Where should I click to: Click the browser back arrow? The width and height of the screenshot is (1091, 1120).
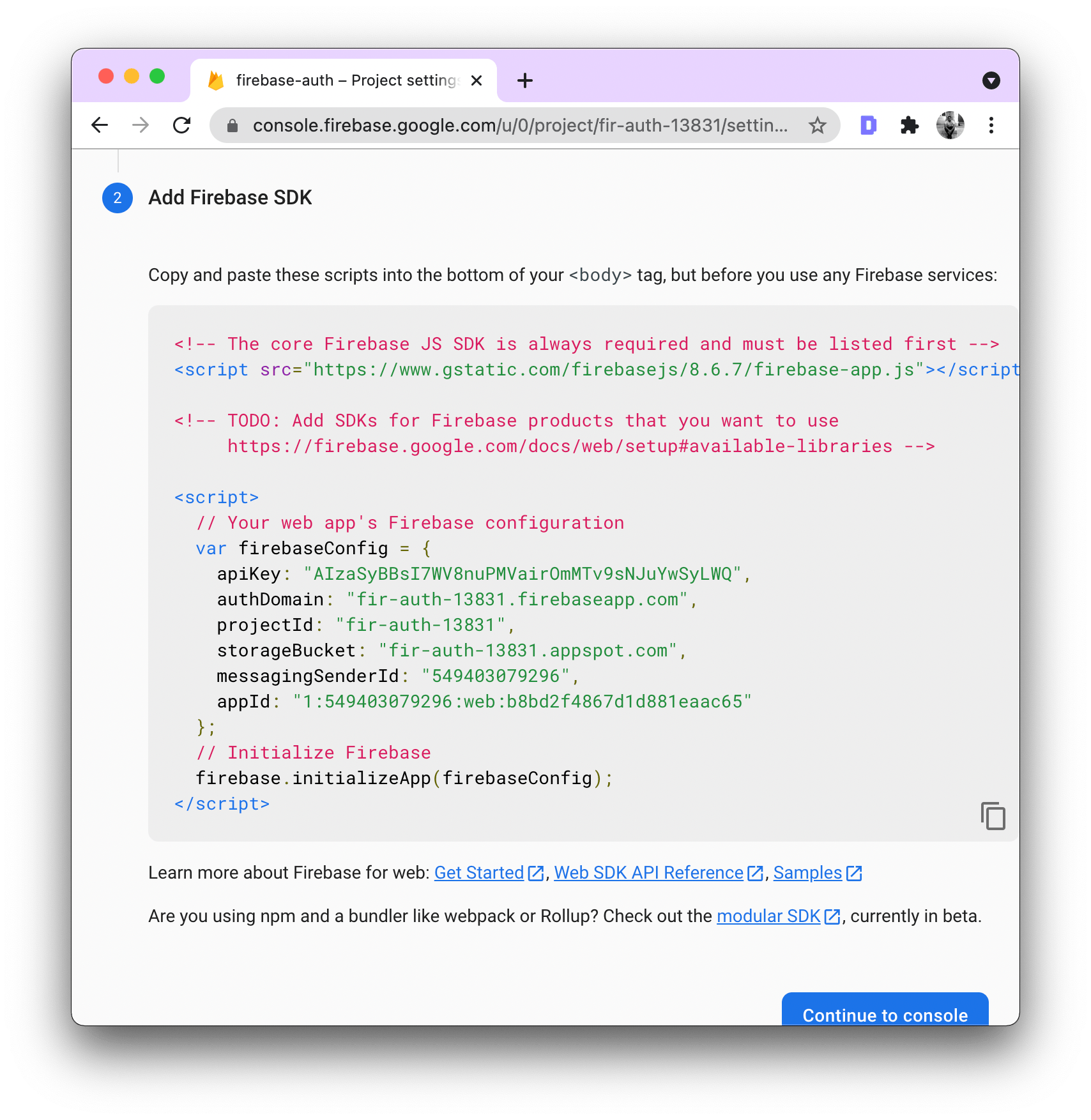(100, 125)
